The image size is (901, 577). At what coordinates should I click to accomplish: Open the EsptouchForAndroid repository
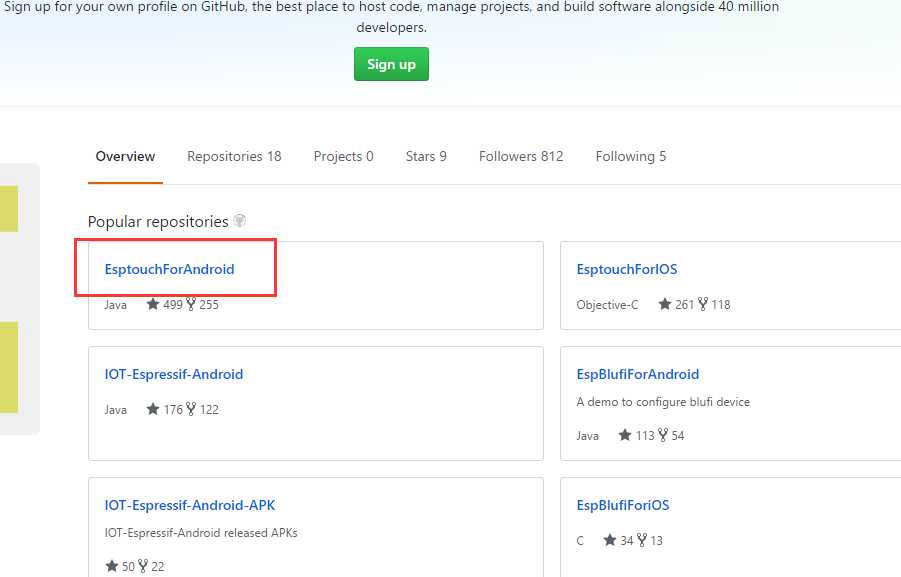(x=170, y=269)
